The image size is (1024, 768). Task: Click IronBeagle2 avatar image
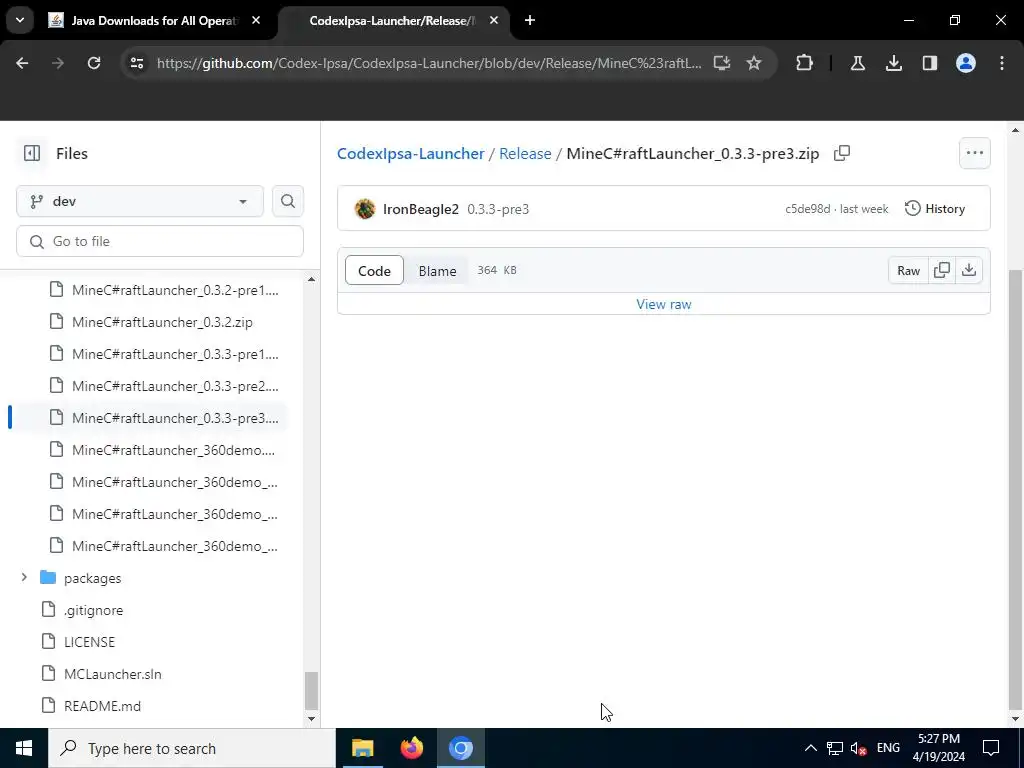click(x=365, y=209)
